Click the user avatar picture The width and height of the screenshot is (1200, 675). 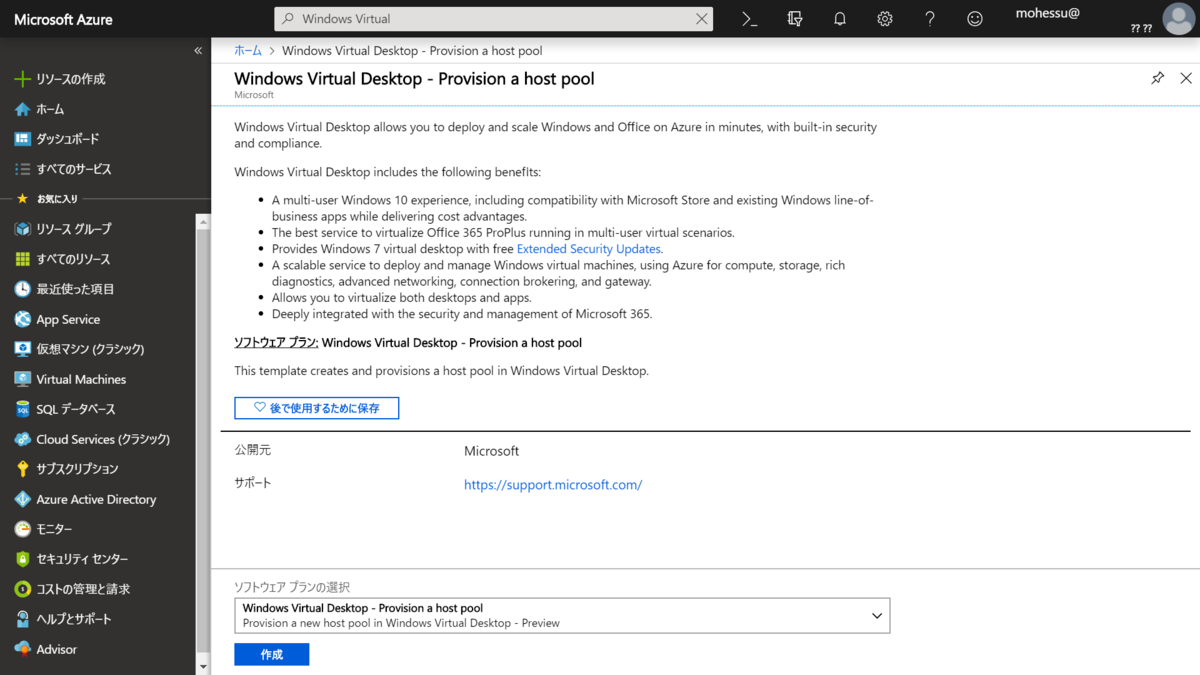tap(1179, 19)
